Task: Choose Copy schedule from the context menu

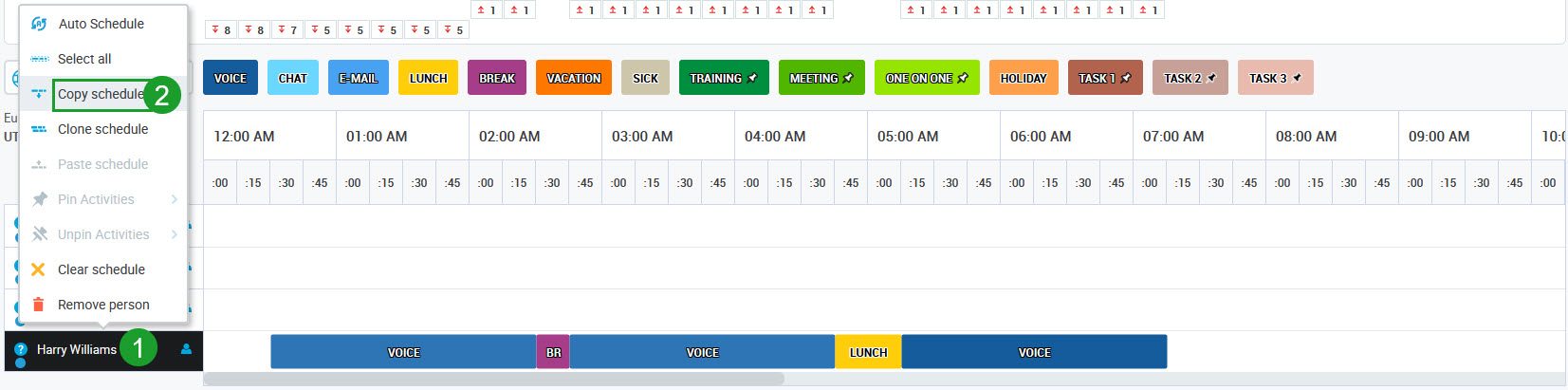Action: (x=101, y=94)
